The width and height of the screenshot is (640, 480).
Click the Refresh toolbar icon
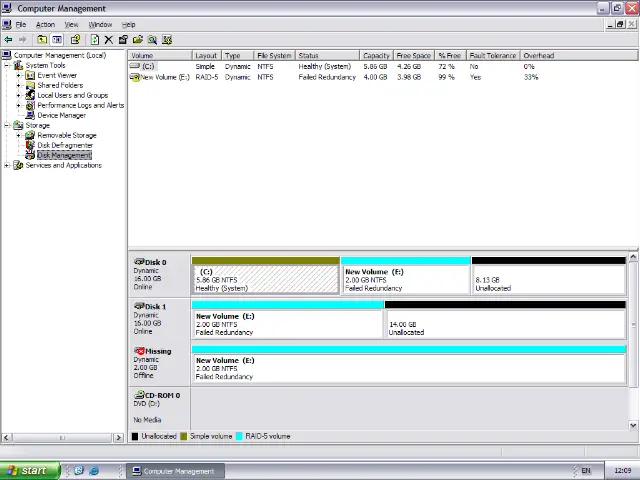point(95,40)
